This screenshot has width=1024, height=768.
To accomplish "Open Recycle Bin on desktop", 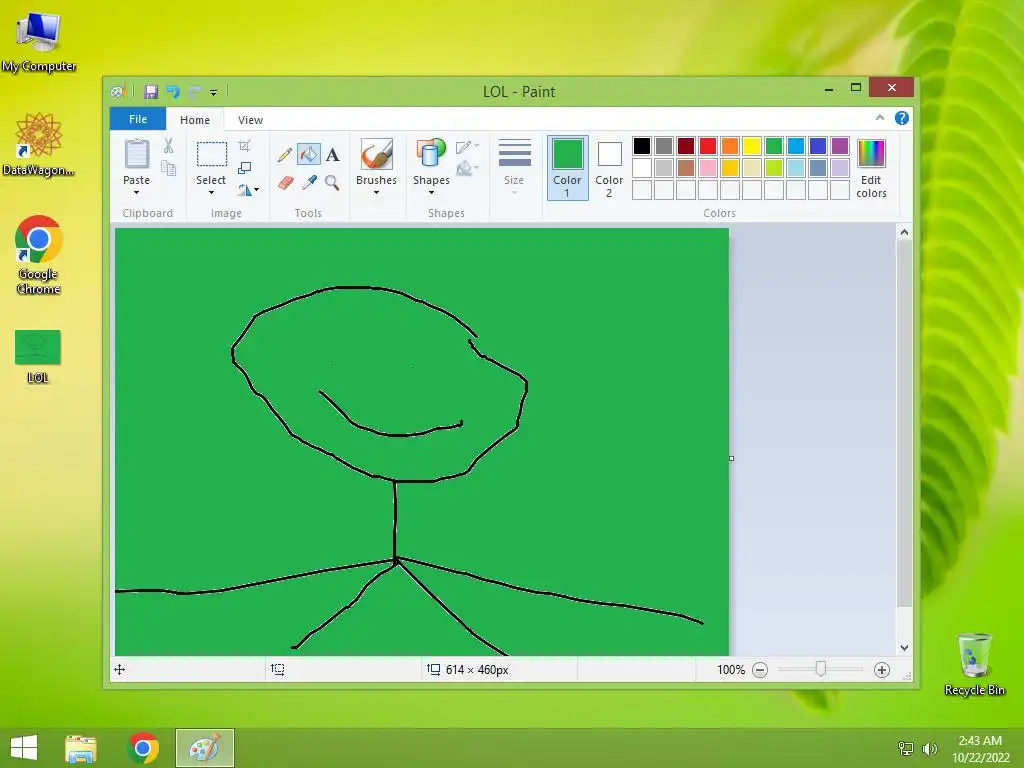I will (x=974, y=664).
